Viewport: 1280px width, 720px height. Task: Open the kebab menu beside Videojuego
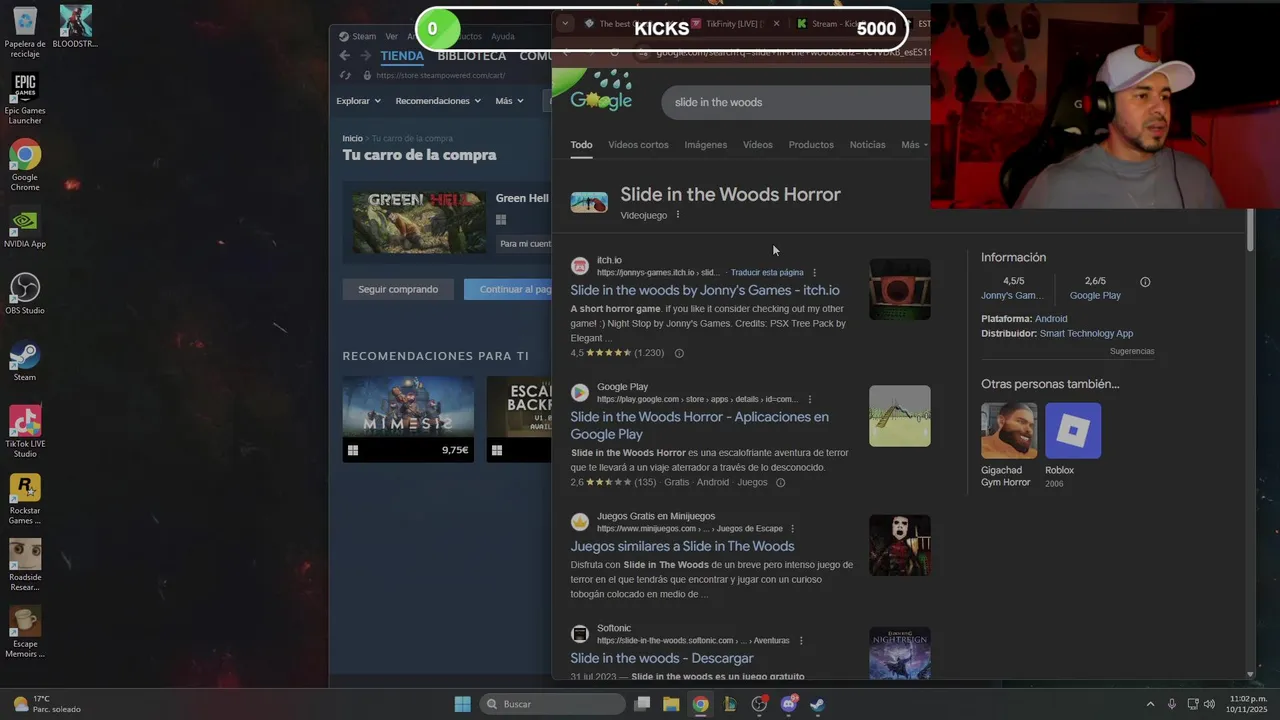click(x=678, y=215)
